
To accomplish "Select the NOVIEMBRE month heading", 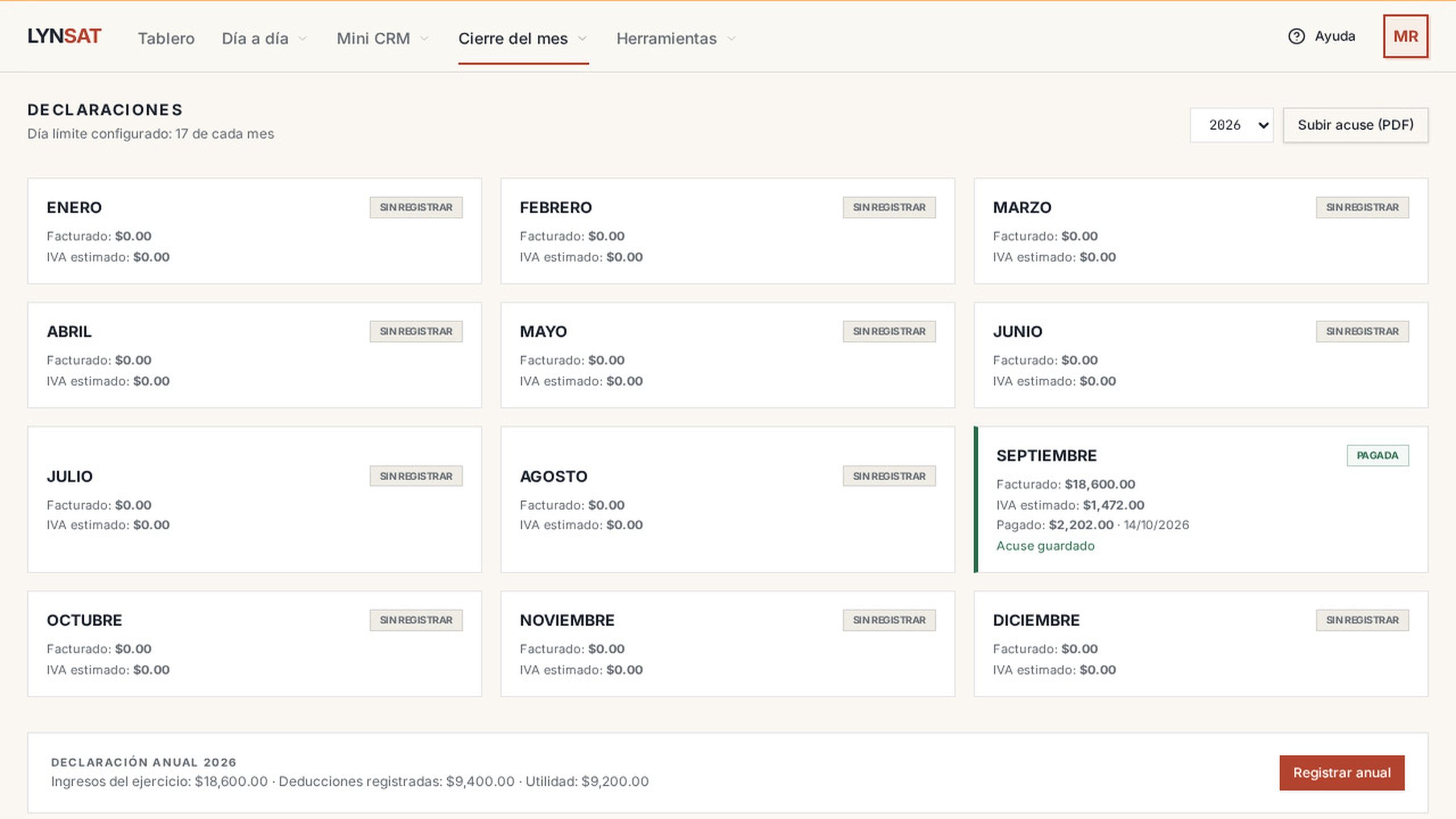I will tap(567, 621).
